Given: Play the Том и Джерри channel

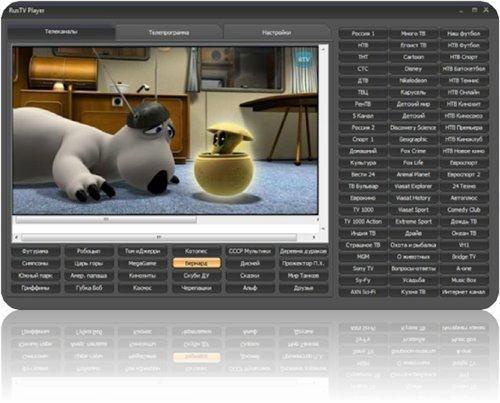Looking at the screenshot, I should point(142,251).
